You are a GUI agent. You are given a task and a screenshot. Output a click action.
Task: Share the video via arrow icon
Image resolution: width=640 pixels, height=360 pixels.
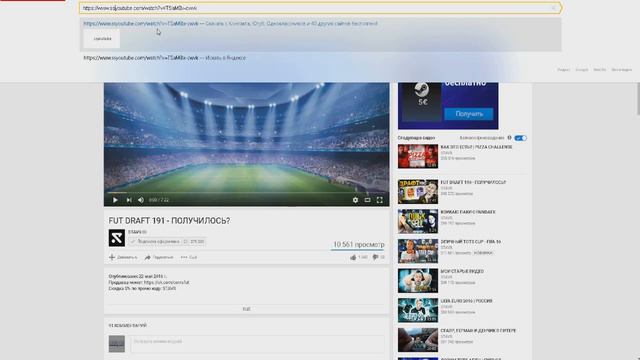[x=159, y=257]
